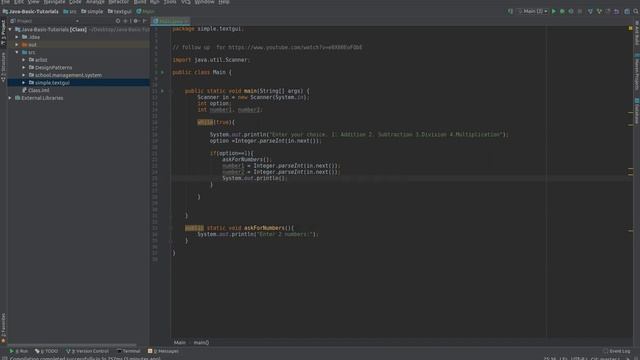The width and height of the screenshot is (640, 360).
Task: Open the Main run configuration dropdown
Action: (x=533, y=11)
